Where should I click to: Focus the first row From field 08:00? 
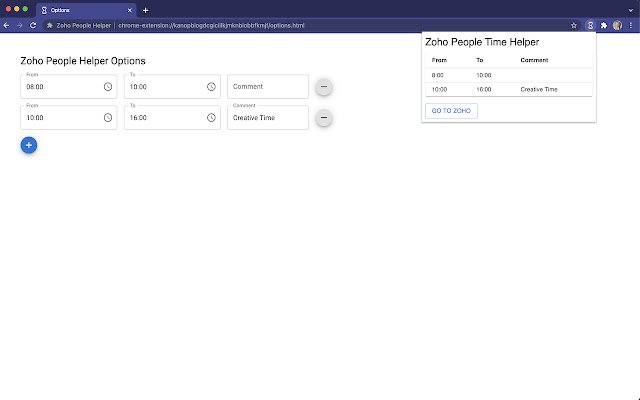tap(69, 87)
